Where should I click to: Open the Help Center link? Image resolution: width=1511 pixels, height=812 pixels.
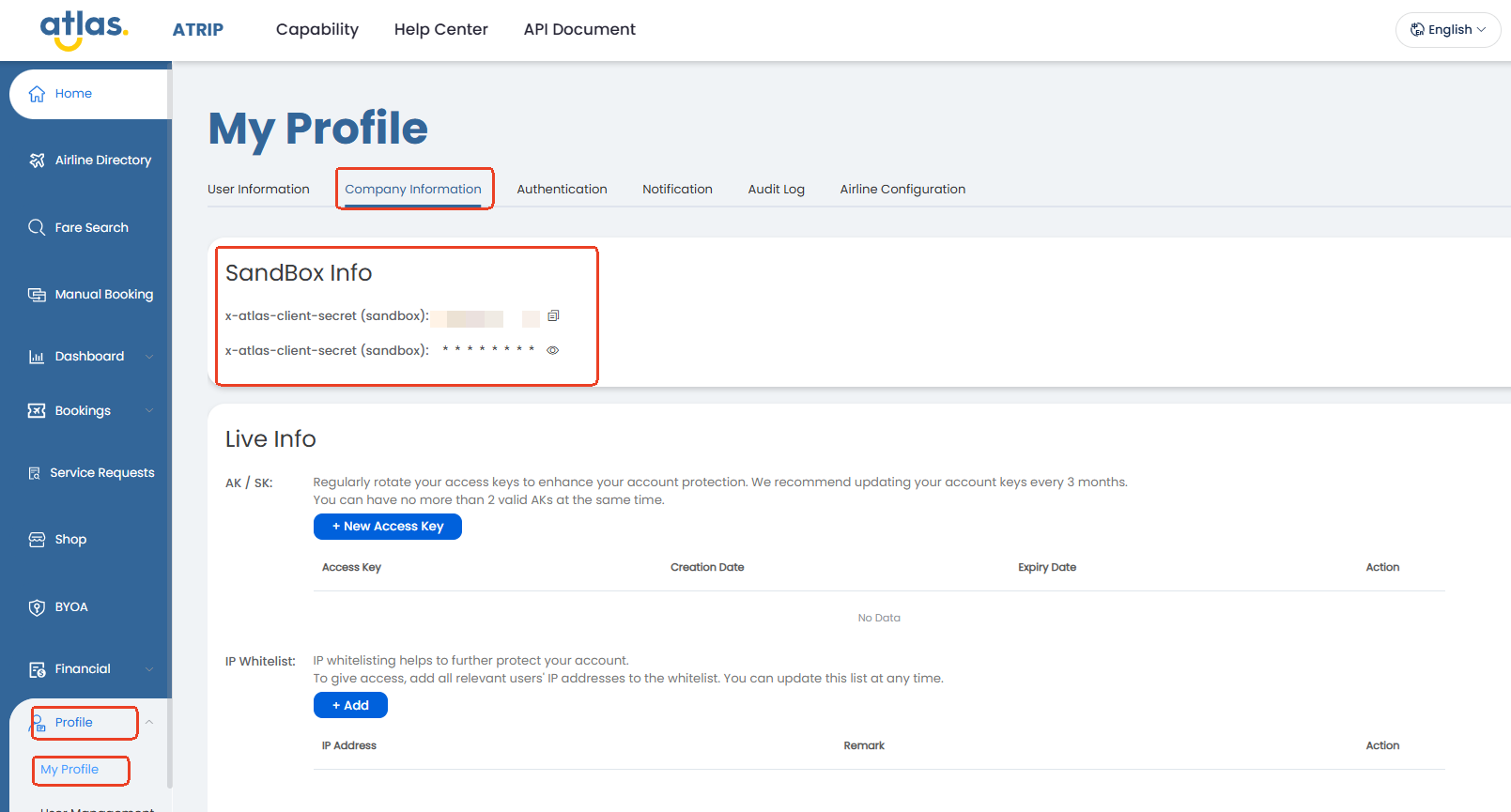440,29
